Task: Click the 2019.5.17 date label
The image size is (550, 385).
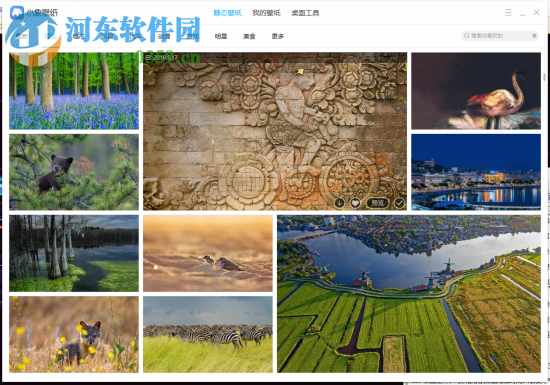Action: point(165,58)
